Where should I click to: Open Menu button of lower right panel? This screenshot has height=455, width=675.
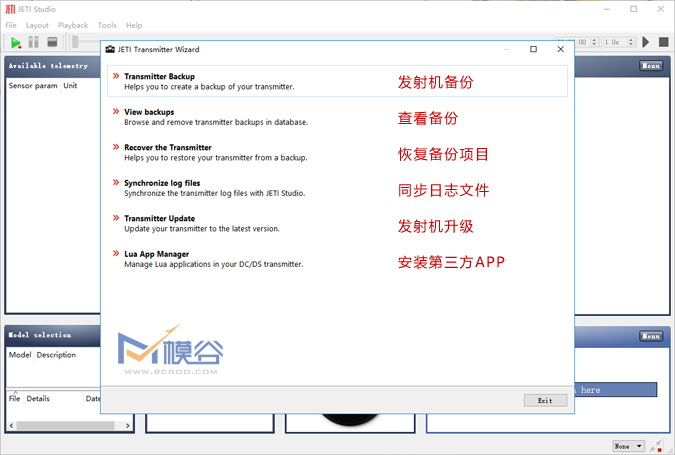pos(650,336)
